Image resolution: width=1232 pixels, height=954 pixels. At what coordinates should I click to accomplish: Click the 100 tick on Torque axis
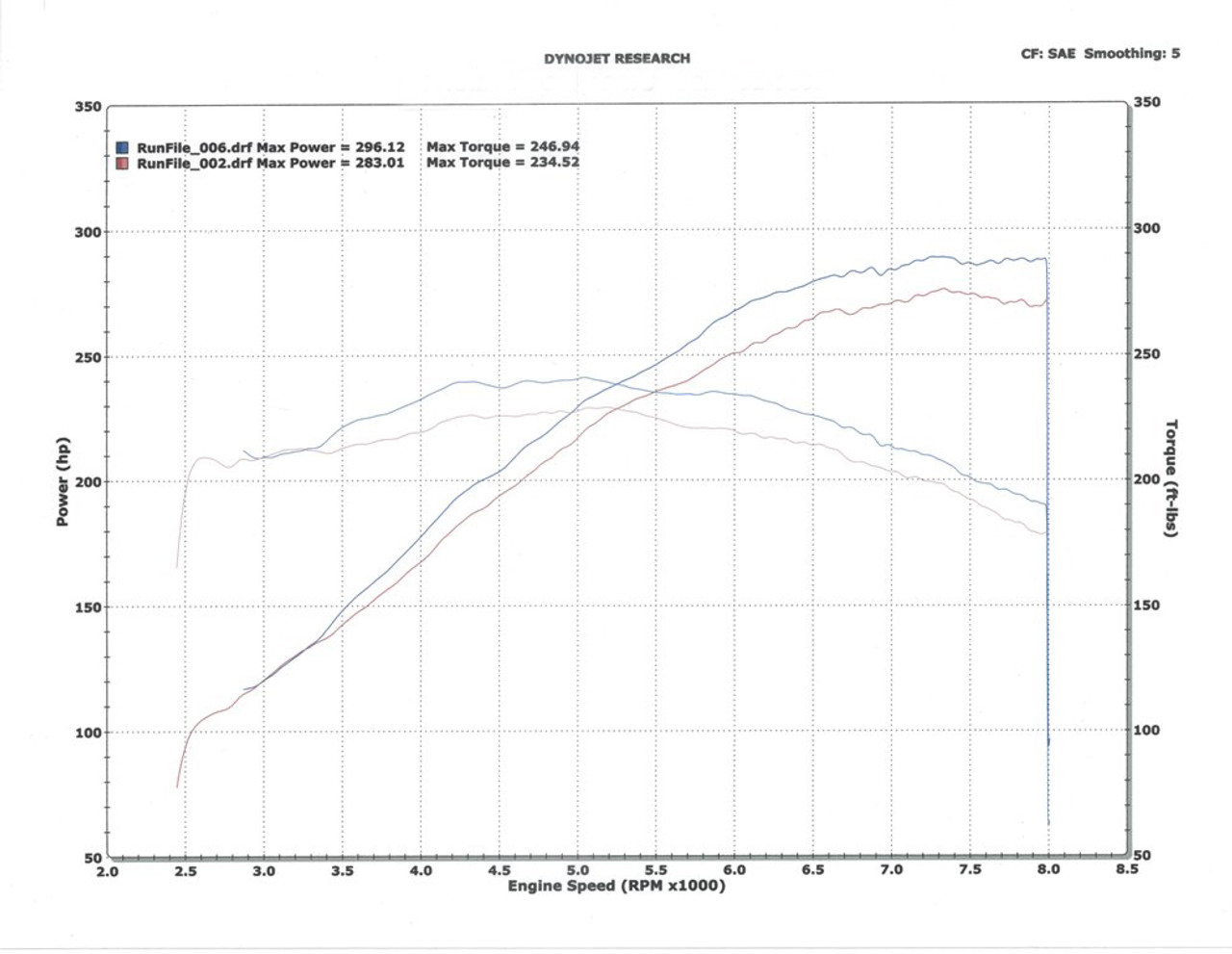point(1147,730)
